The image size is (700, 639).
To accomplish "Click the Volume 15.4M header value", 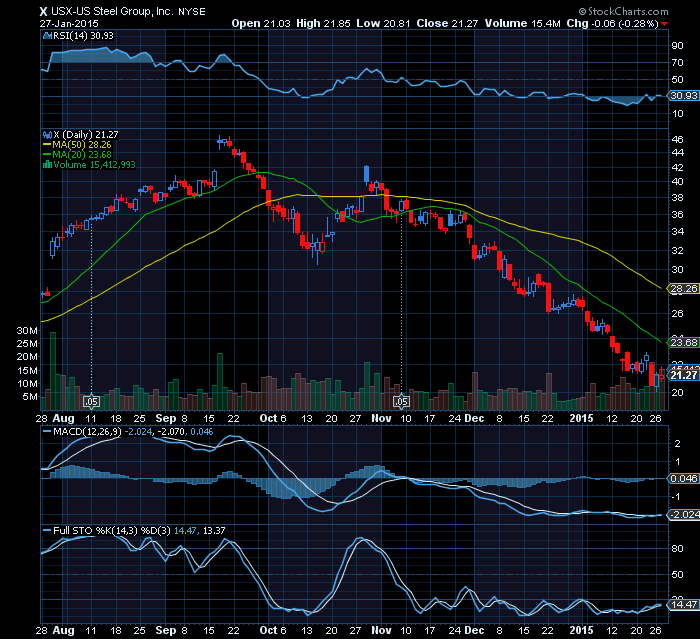I will pos(522,24).
